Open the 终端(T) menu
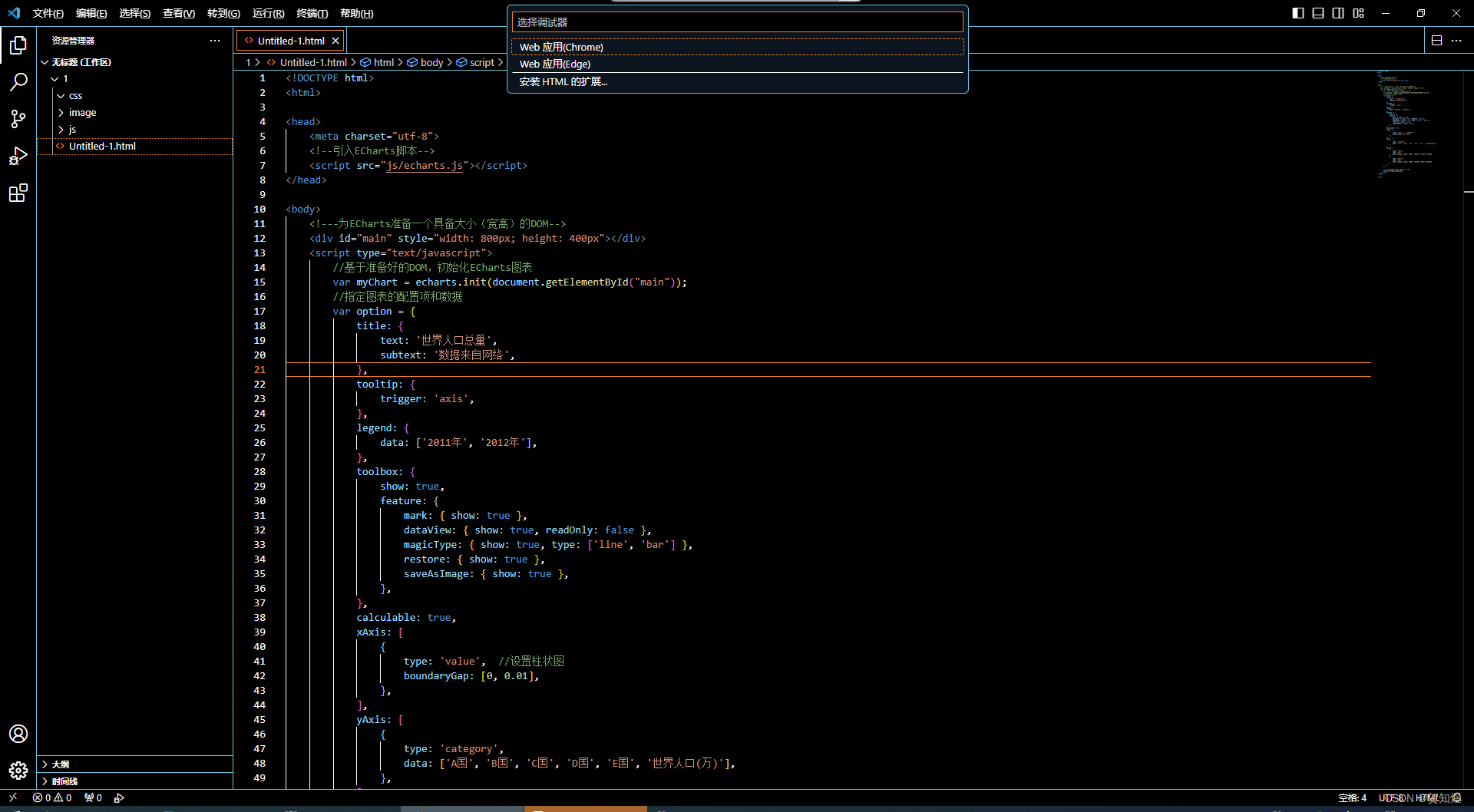Image resolution: width=1474 pixels, height=812 pixels. click(x=312, y=13)
